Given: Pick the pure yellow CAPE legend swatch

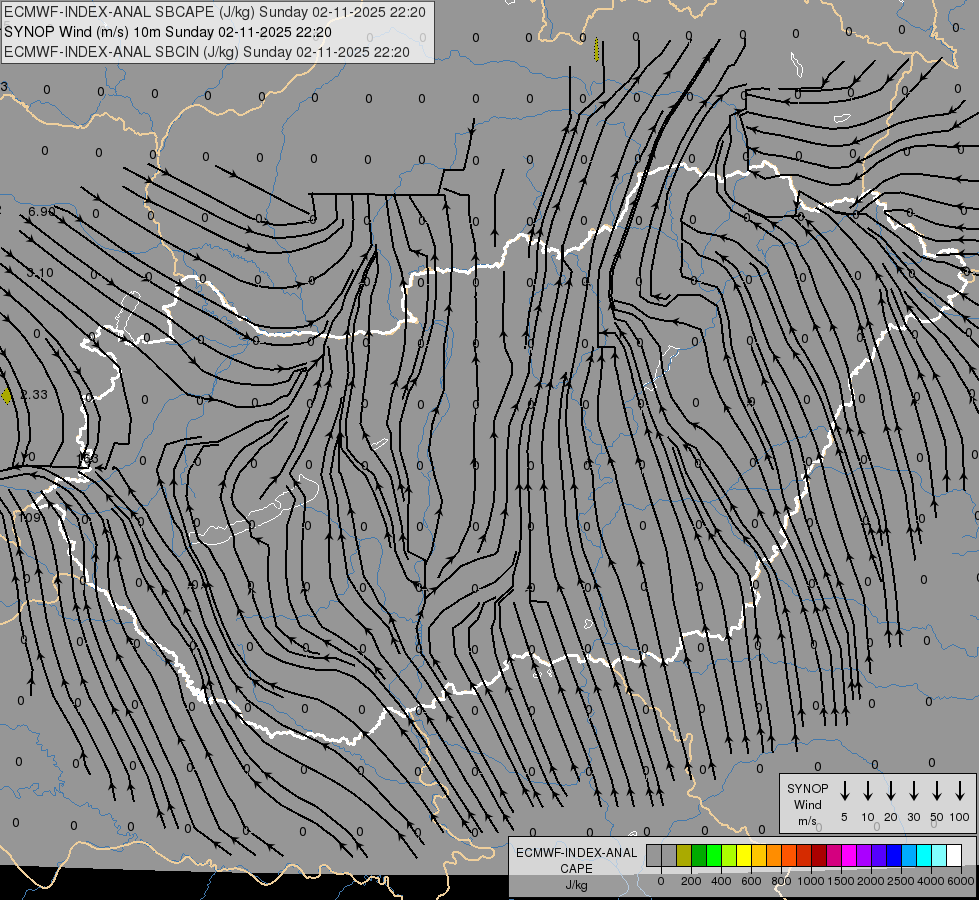Looking at the screenshot, I should (x=744, y=855).
